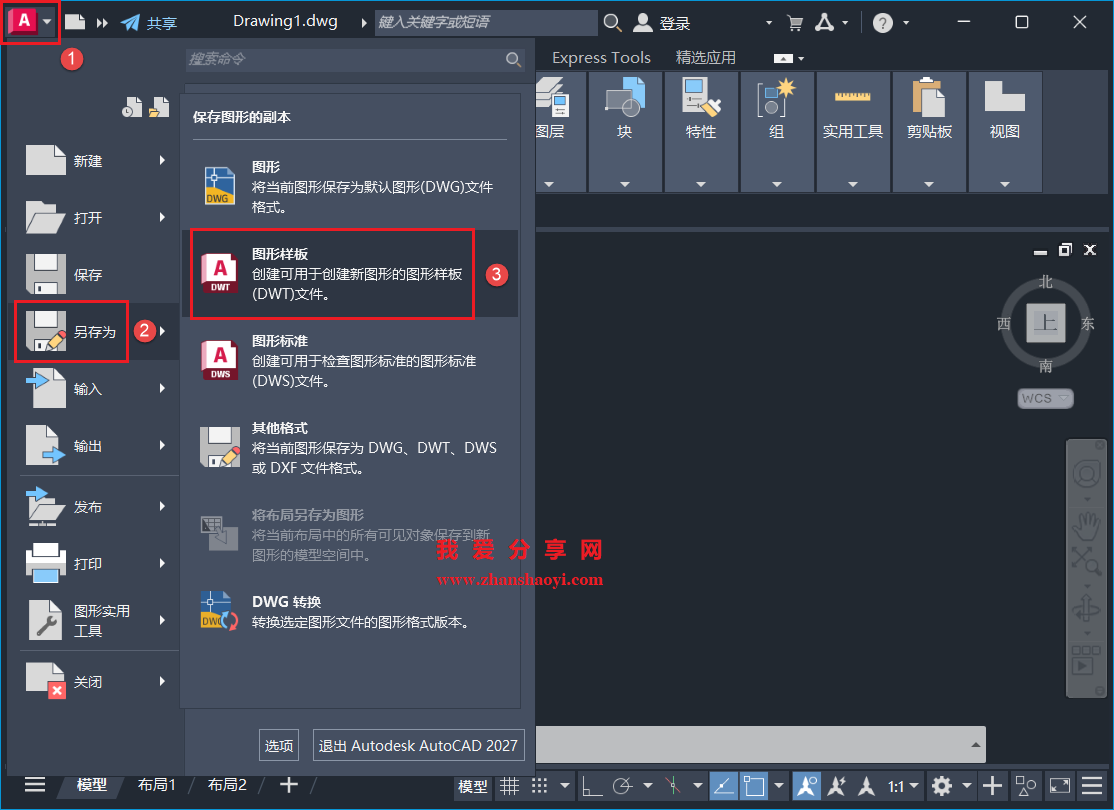Click the Options (选项) button
Image resolution: width=1114 pixels, height=810 pixels.
(278, 745)
